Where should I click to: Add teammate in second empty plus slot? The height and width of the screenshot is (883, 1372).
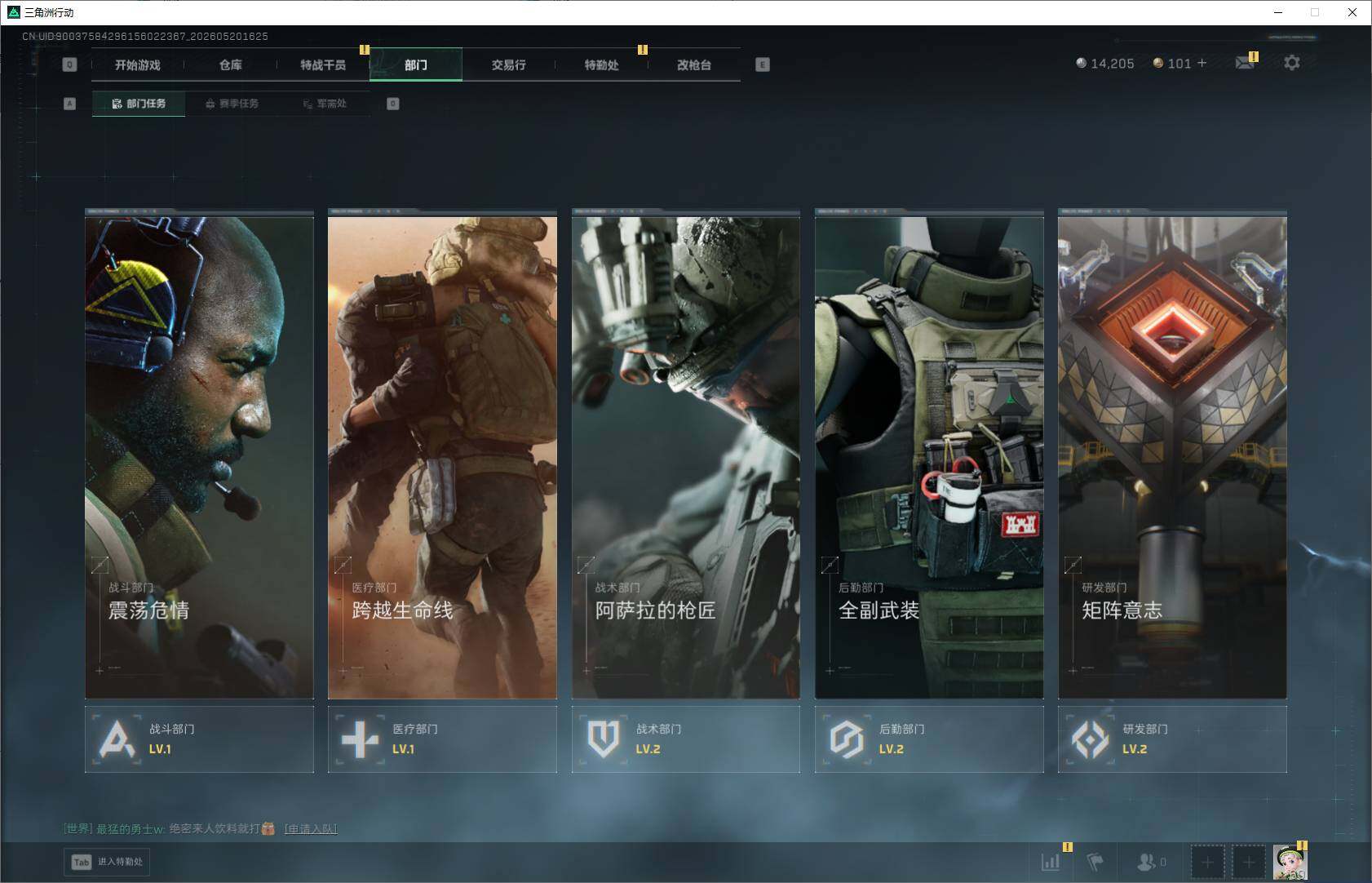(1248, 862)
